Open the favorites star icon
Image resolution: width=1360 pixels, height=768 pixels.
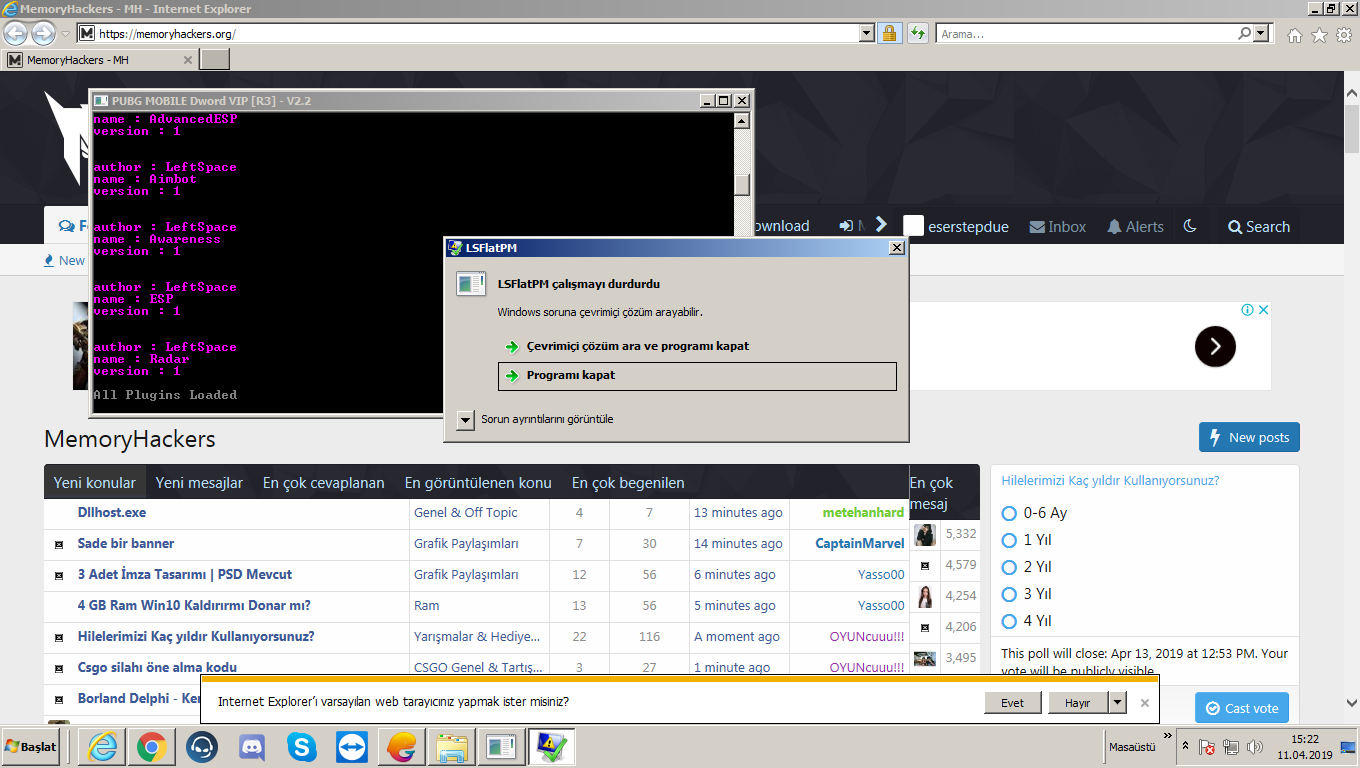[1319, 35]
